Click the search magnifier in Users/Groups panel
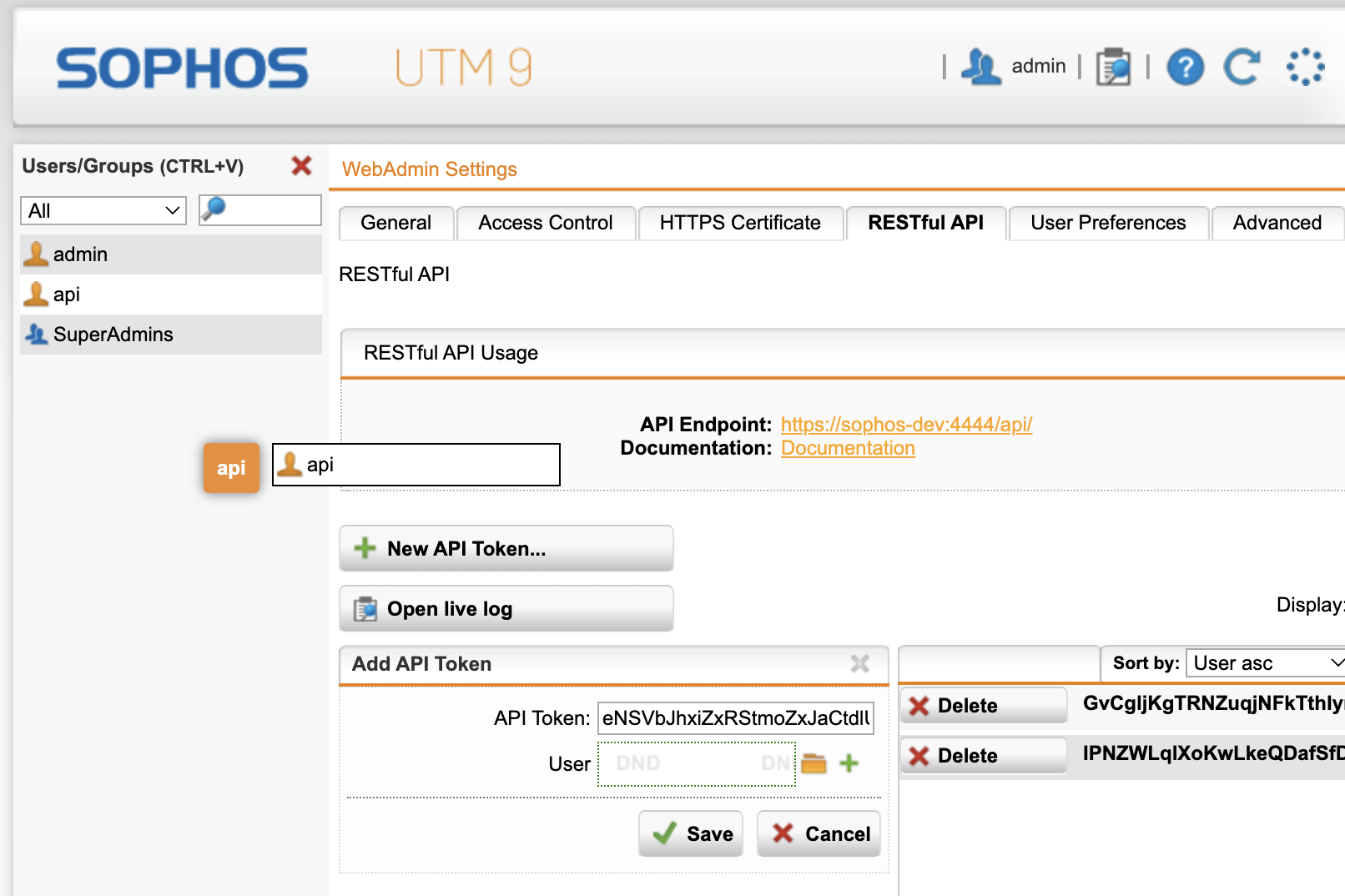This screenshot has width=1345, height=896. [214, 209]
